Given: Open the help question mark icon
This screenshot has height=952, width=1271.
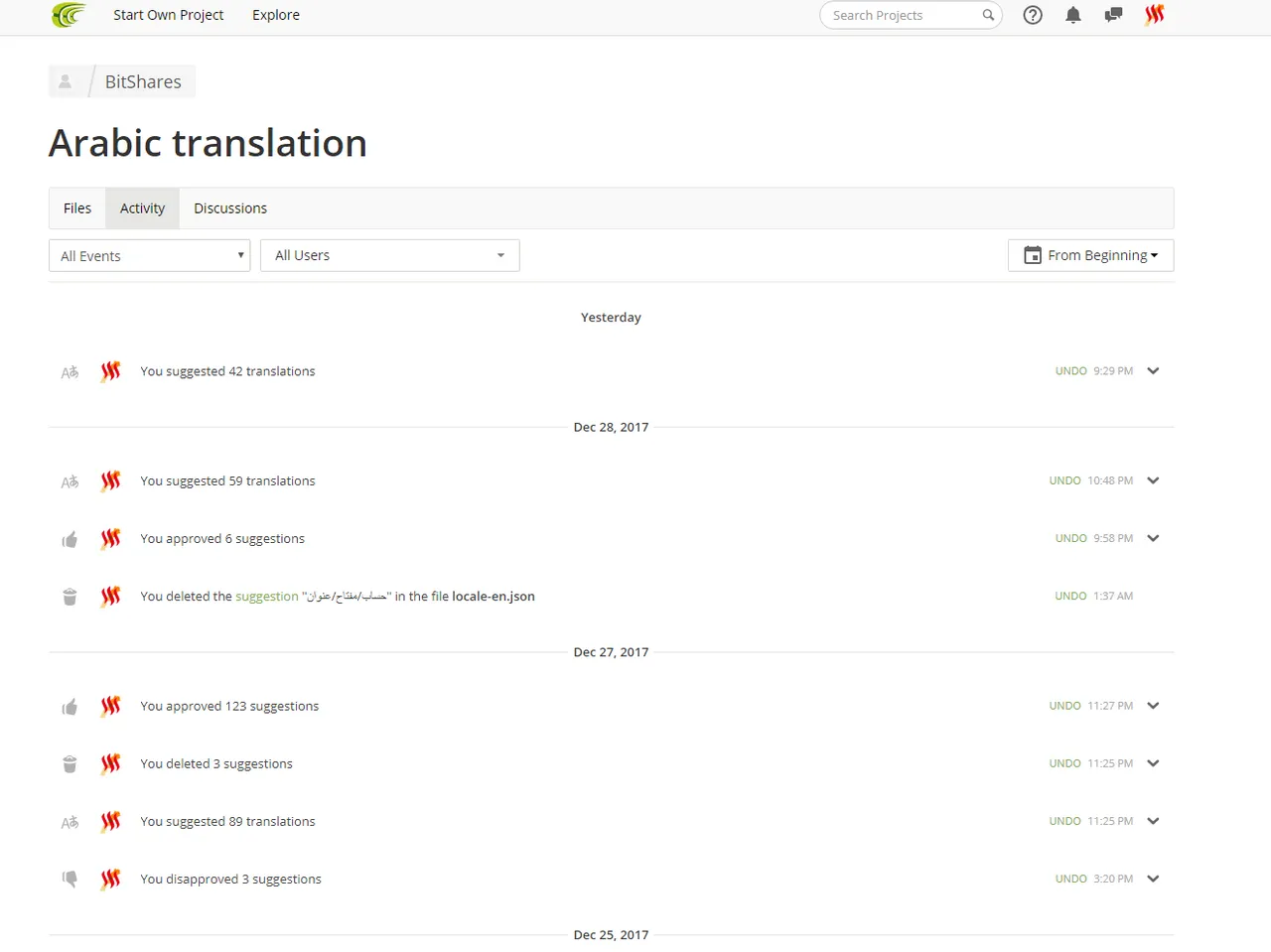Looking at the screenshot, I should pos(1033,15).
